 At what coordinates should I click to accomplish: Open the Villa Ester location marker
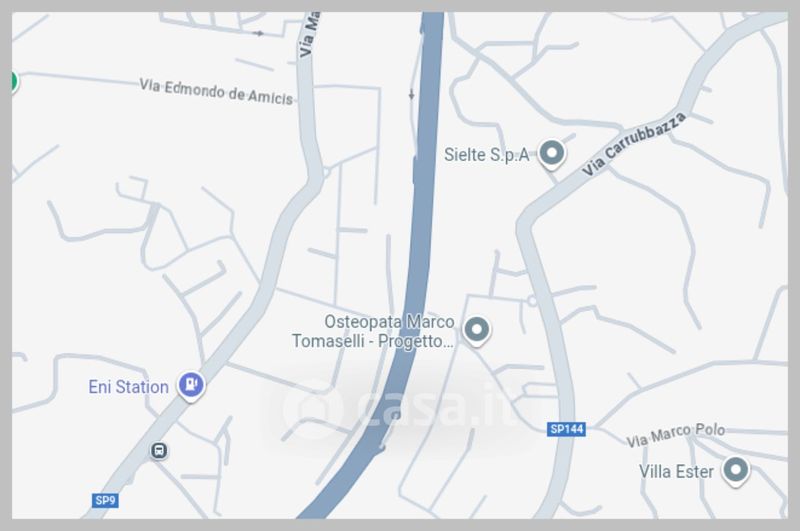[735, 470]
